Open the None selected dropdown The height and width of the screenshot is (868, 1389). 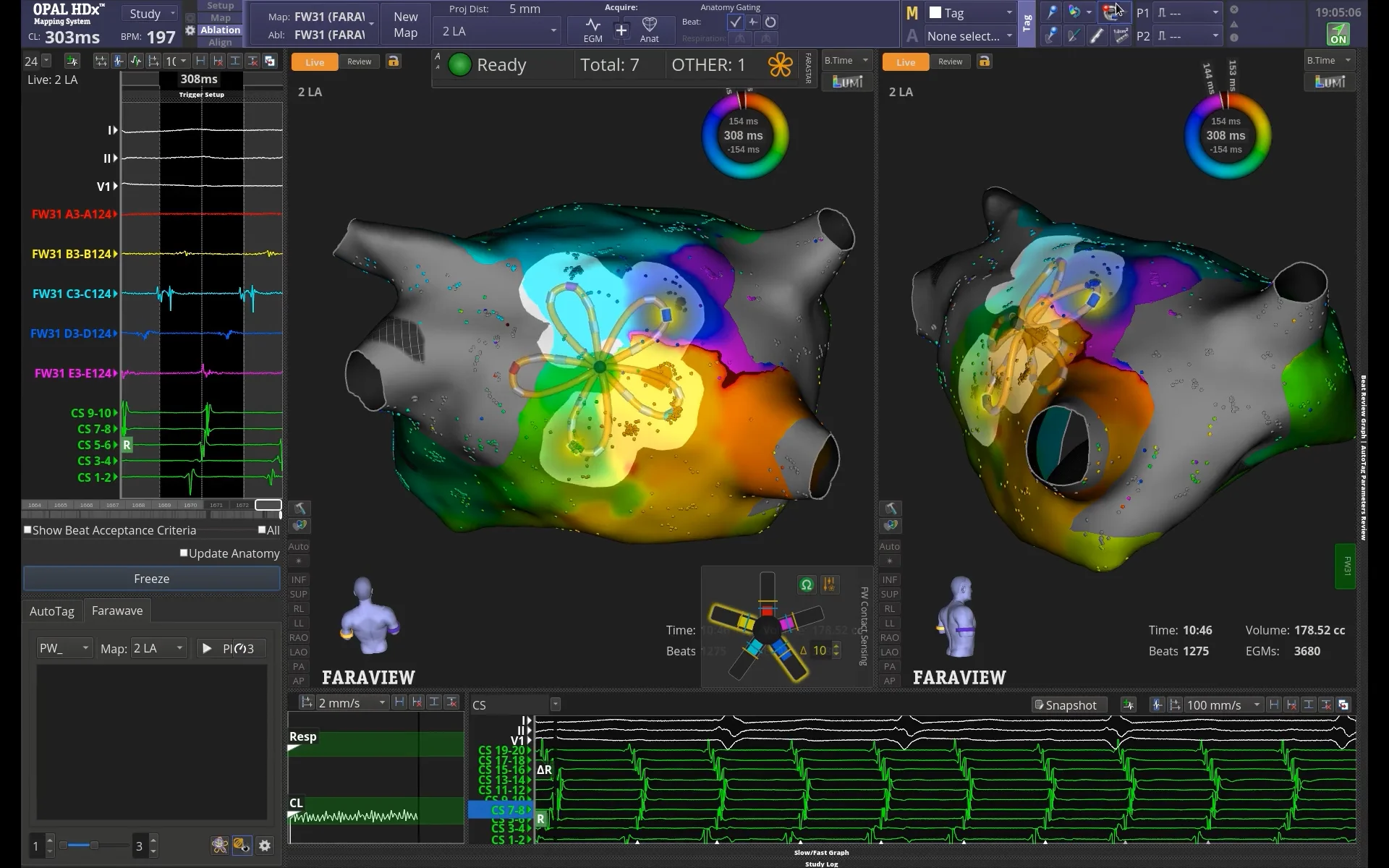(x=972, y=36)
